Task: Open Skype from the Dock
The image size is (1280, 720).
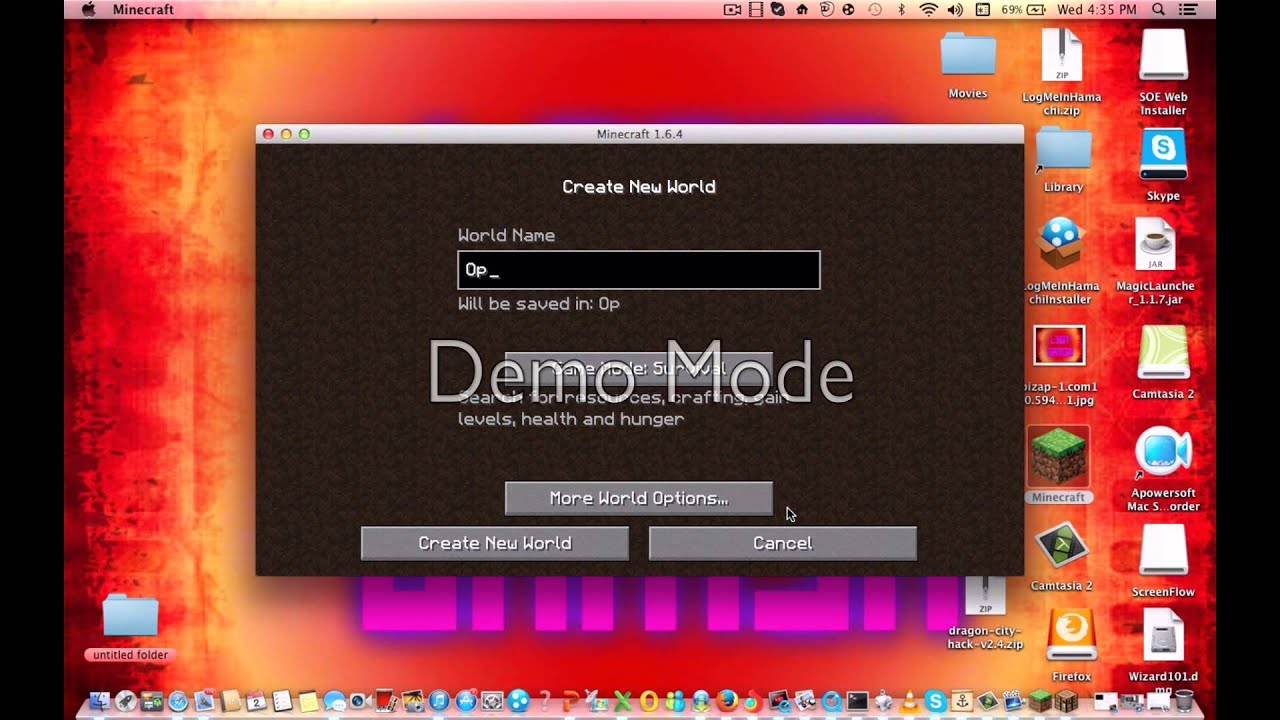Action: click(x=935, y=701)
